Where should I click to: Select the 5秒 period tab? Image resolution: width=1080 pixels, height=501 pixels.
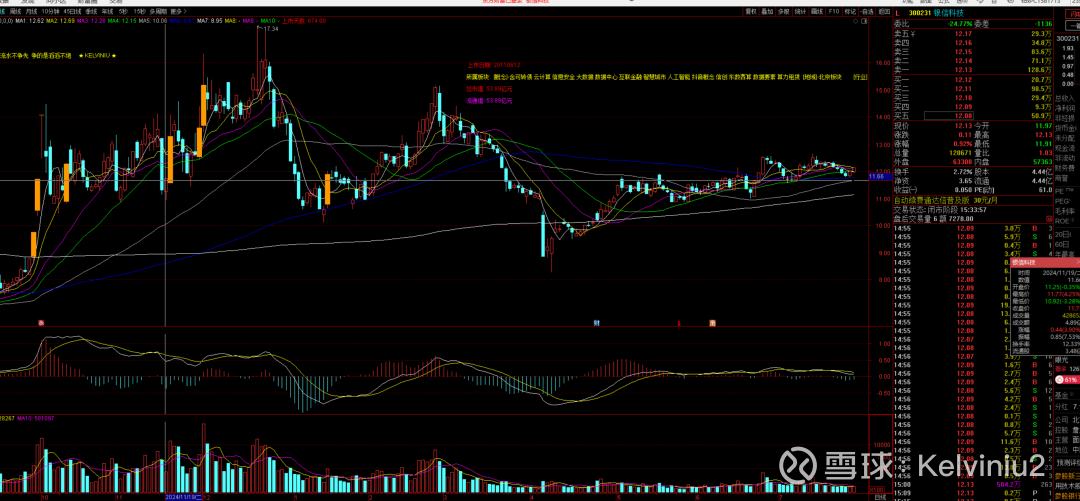point(123,12)
